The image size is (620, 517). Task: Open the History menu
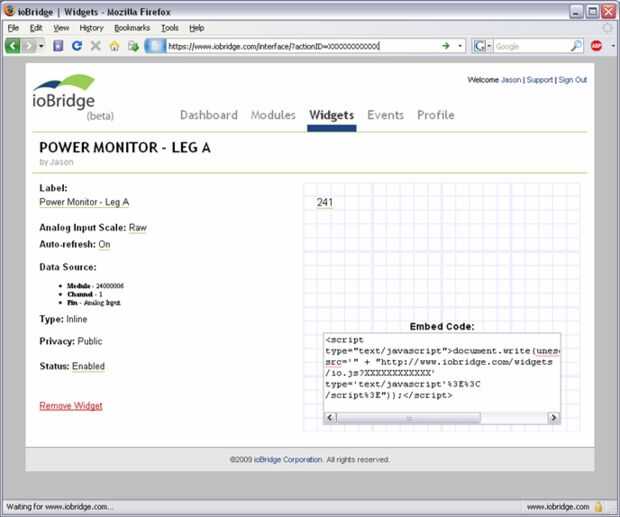pyautogui.click(x=91, y=28)
